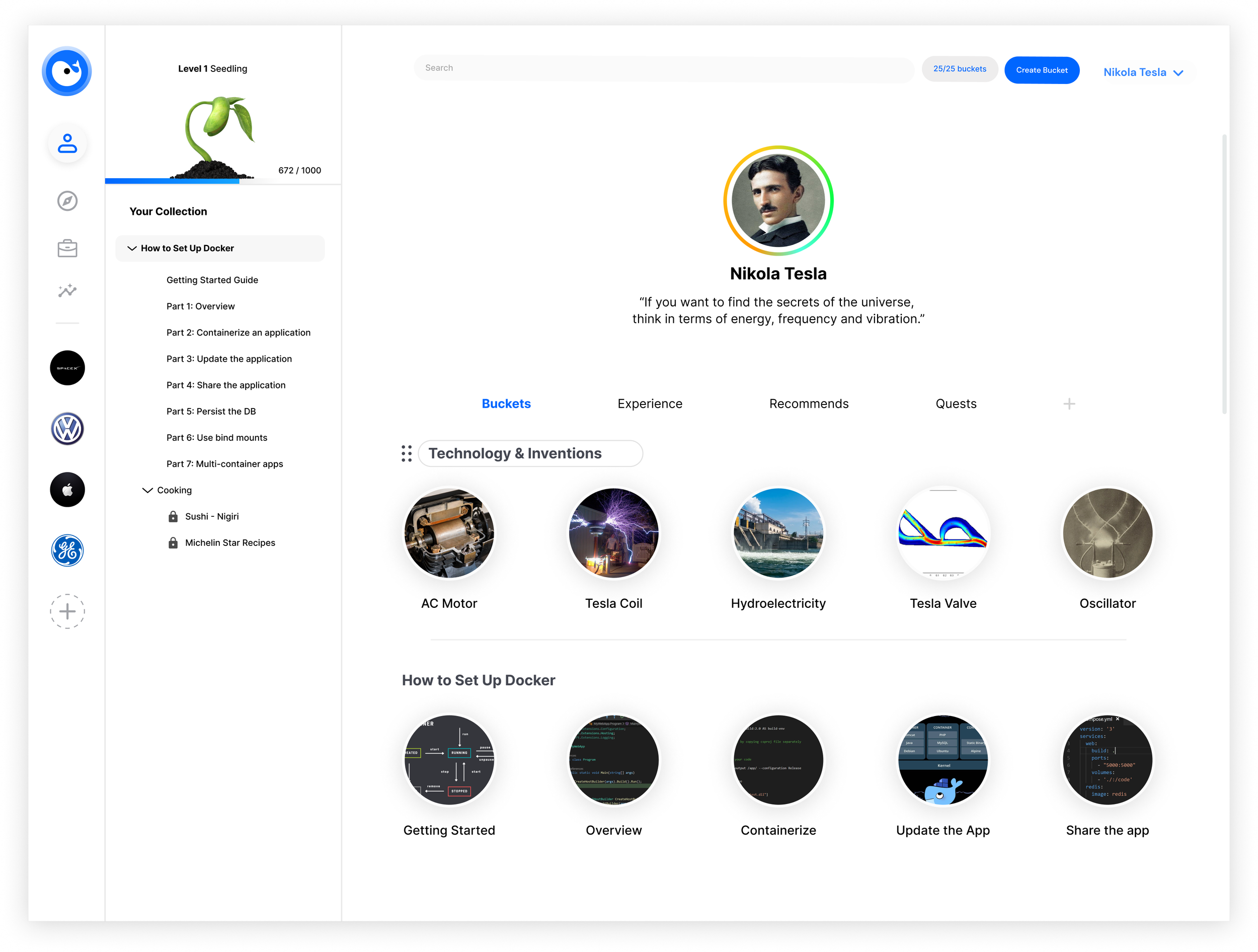This screenshot has height=952, width=1258.
Task: Click the dashed add organization button
Action: [x=67, y=611]
